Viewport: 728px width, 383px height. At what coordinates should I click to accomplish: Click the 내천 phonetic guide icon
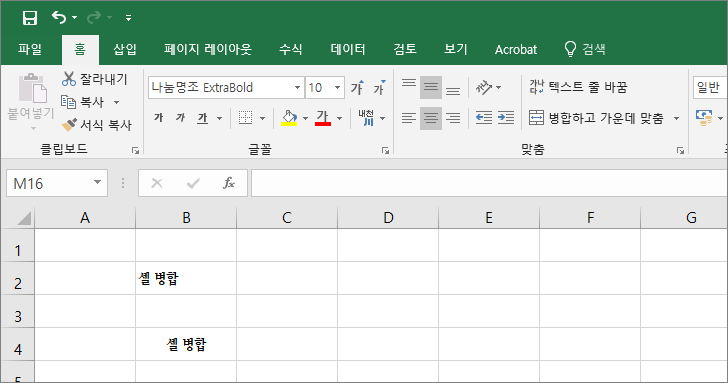tap(366, 118)
